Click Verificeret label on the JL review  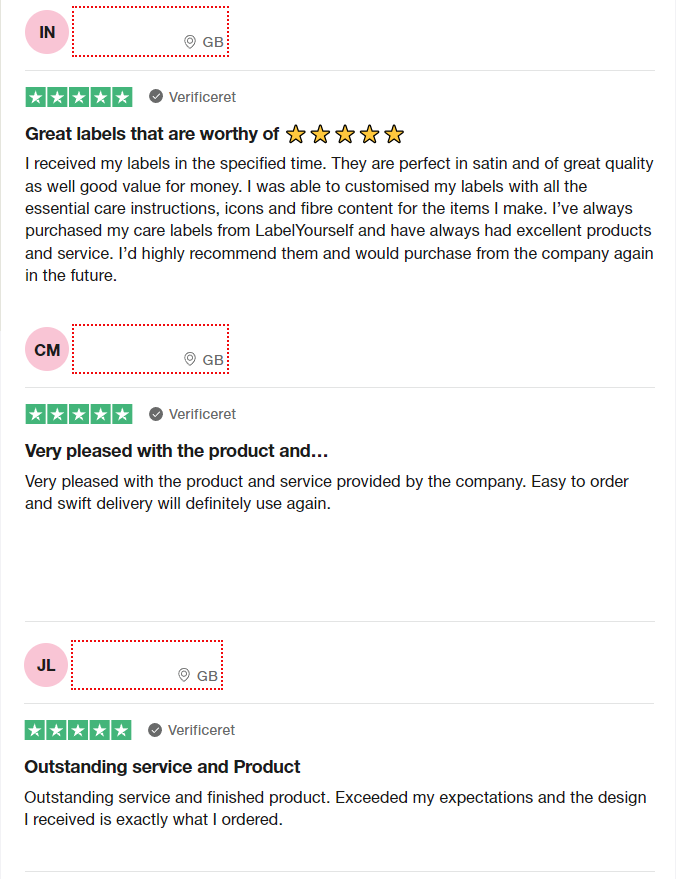pyautogui.click(x=201, y=730)
